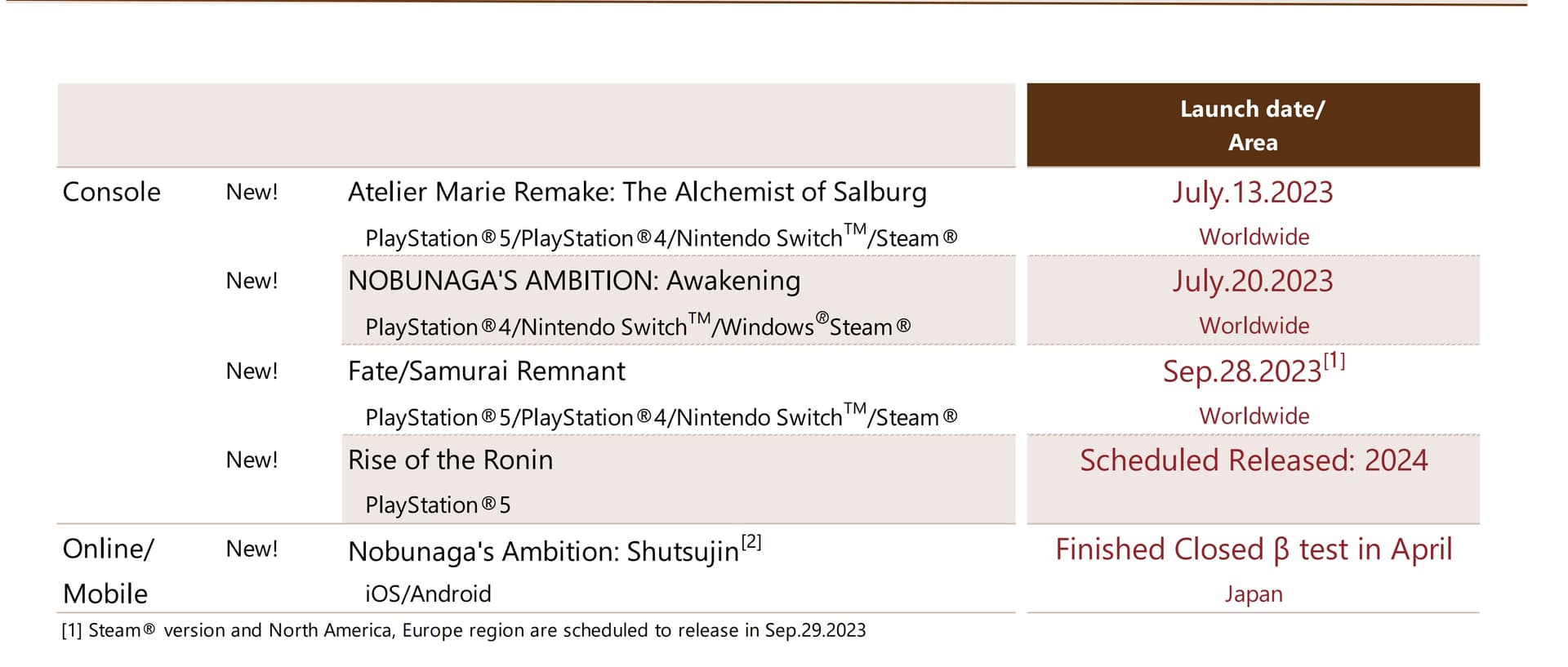Click the July.20.2023 launch date
Image resolution: width=1568 pixels, height=667 pixels.
pos(1253,282)
